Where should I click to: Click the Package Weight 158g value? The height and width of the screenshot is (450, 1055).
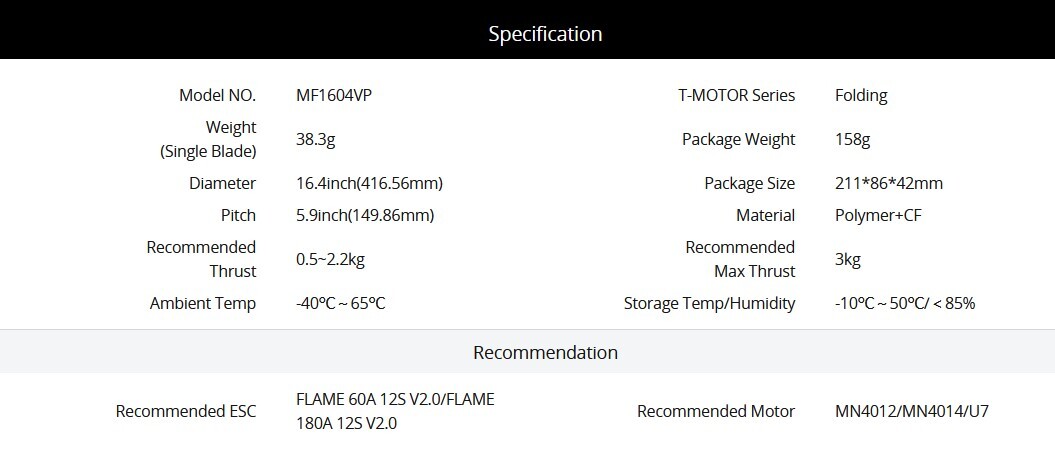pyautogui.click(x=852, y=140)
